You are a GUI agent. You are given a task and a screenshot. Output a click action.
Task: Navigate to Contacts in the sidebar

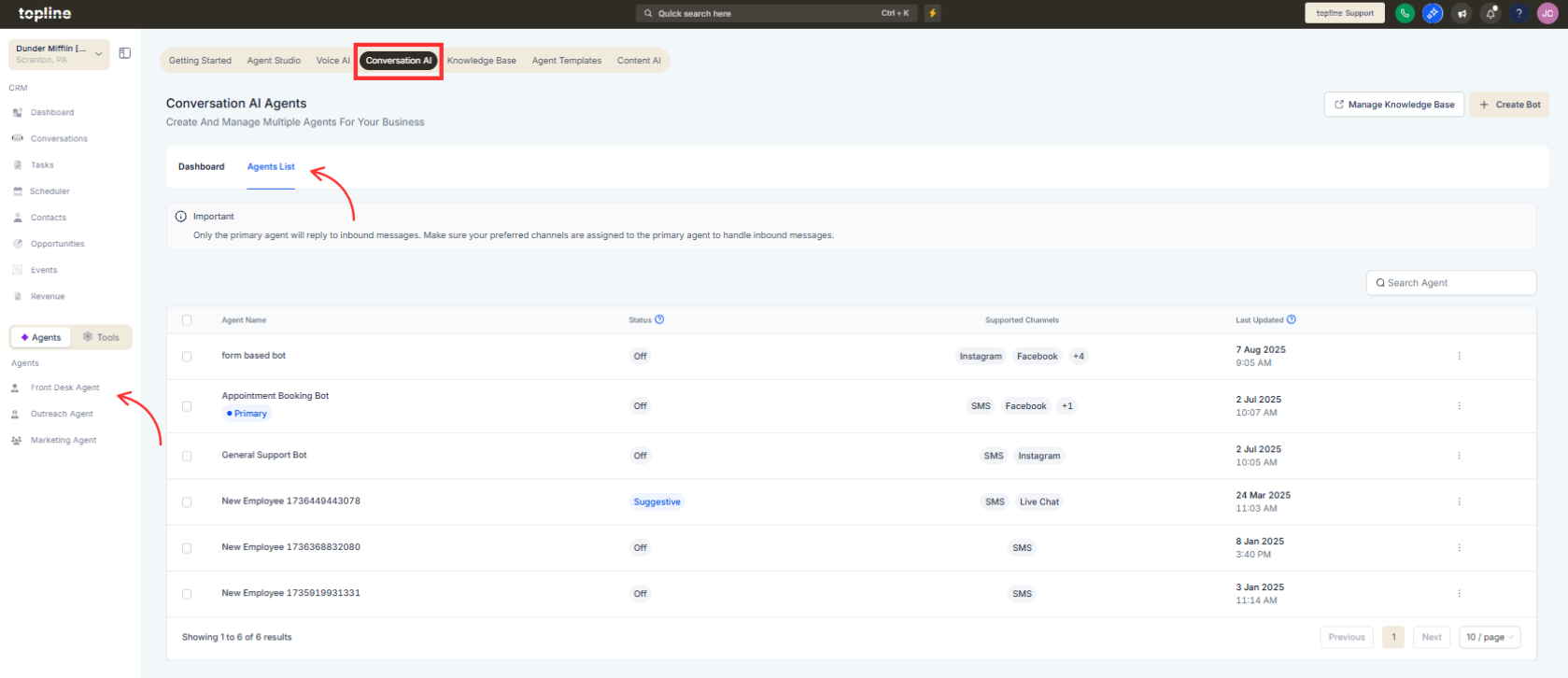[49, 218]
